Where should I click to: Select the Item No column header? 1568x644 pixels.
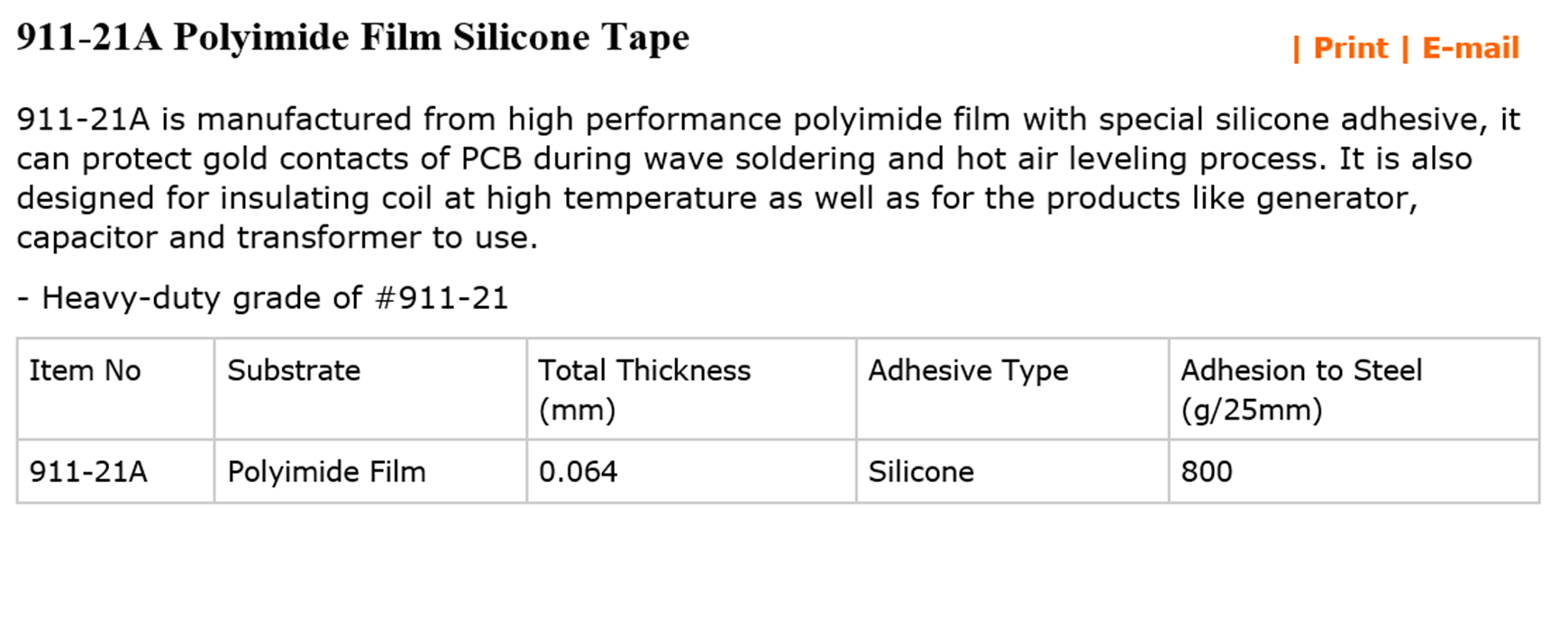85,370
